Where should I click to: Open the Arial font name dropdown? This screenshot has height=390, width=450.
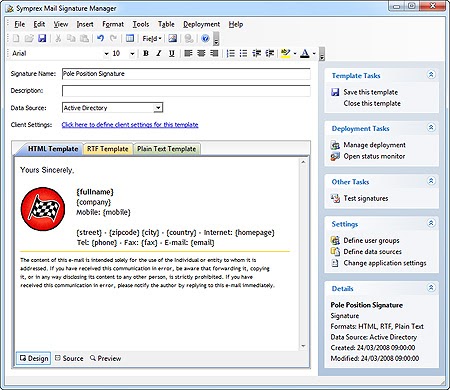[x=106, y=53]
